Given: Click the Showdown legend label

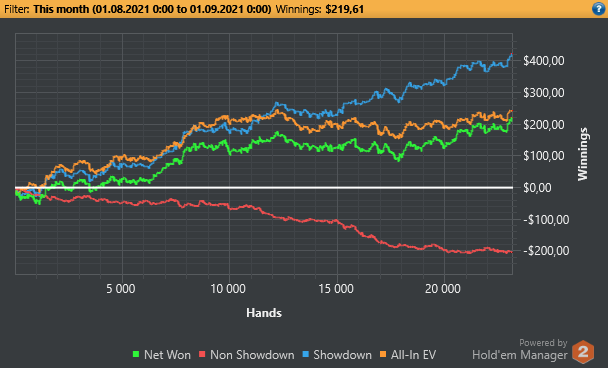Looking at the screenshot, I should (x=342, y=355).
